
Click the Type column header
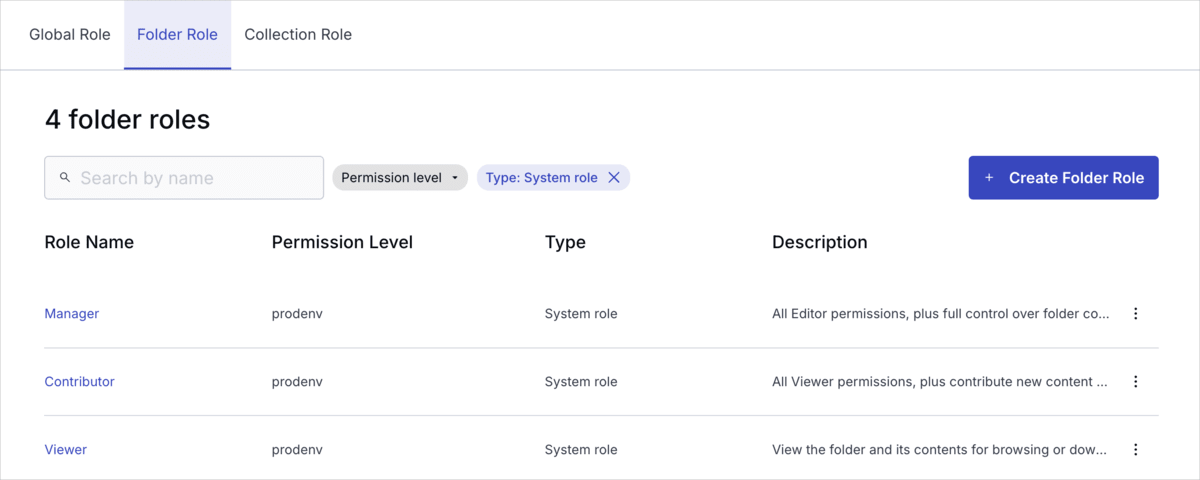tap(565, 242)
